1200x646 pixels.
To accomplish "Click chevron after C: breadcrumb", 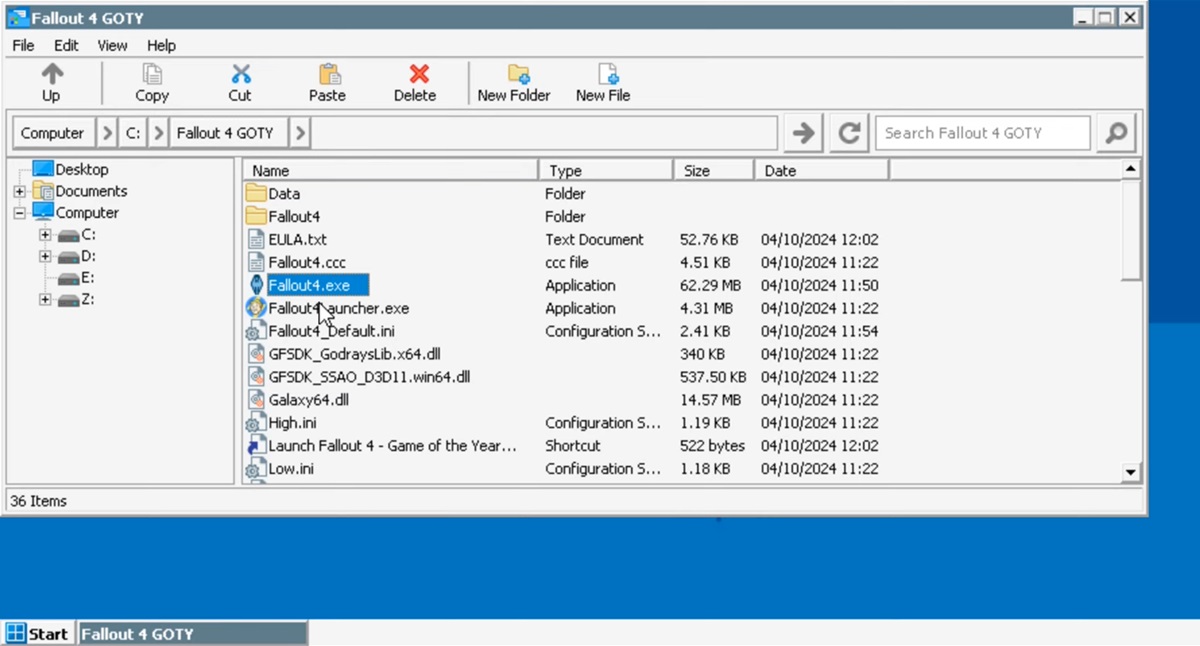I will click(x=159, y=133).
